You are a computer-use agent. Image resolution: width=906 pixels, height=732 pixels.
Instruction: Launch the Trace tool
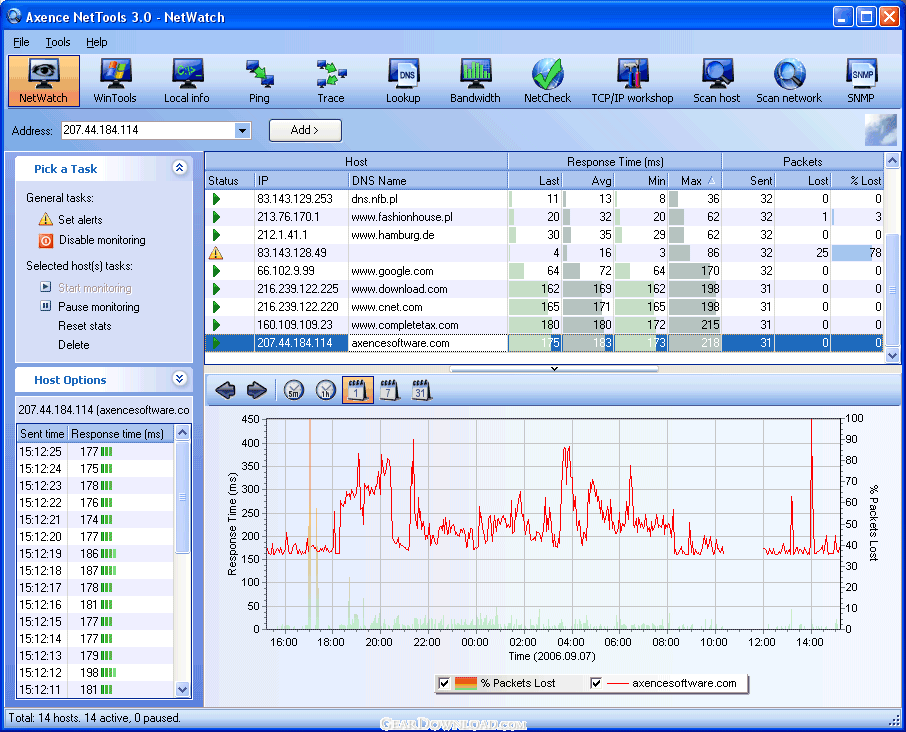coord(331,81)
